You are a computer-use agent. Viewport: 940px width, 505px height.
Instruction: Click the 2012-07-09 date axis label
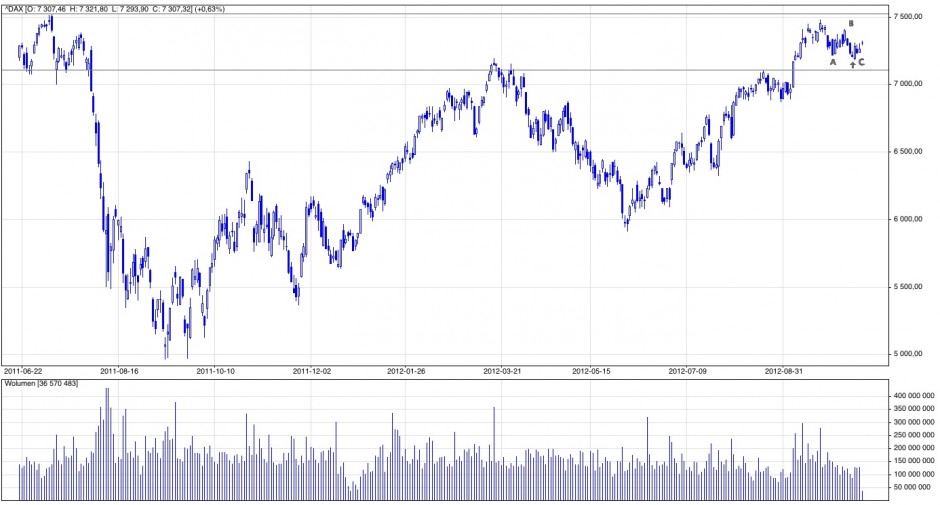click(690, 370)
